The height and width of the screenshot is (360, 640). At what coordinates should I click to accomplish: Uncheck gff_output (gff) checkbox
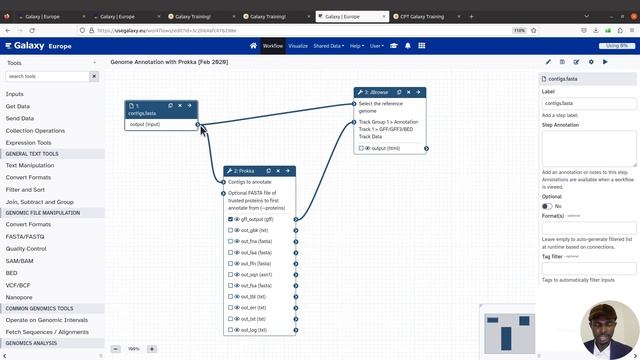230,219
